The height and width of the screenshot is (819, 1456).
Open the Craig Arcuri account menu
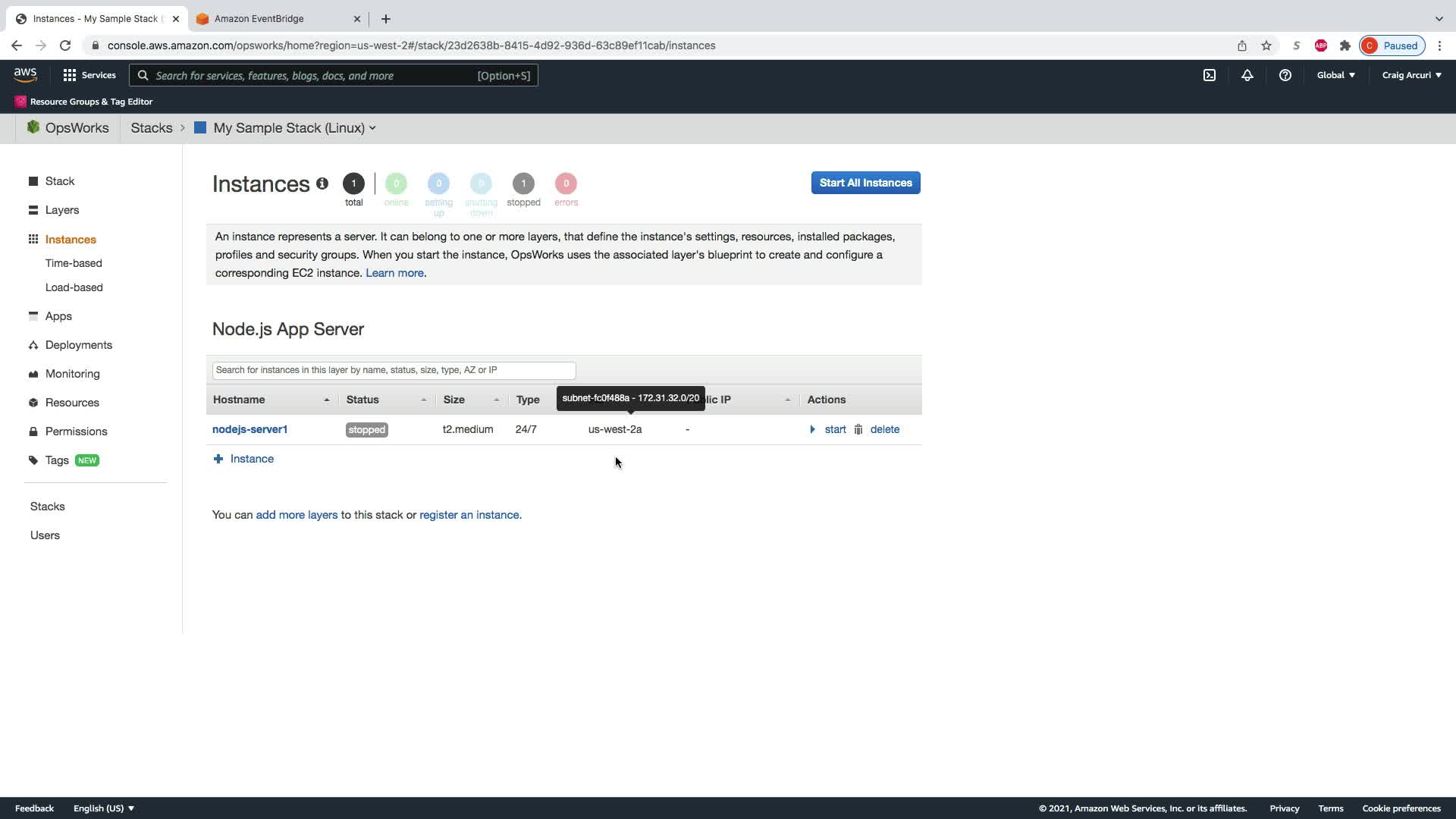[x=1410, y=75]
